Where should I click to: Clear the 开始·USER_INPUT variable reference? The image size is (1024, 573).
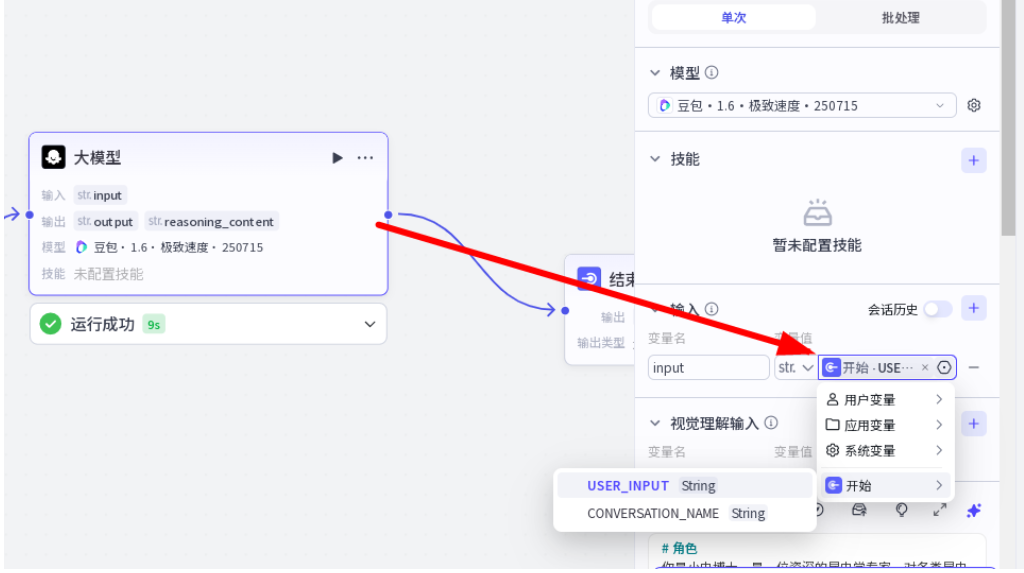click(925, 368)
